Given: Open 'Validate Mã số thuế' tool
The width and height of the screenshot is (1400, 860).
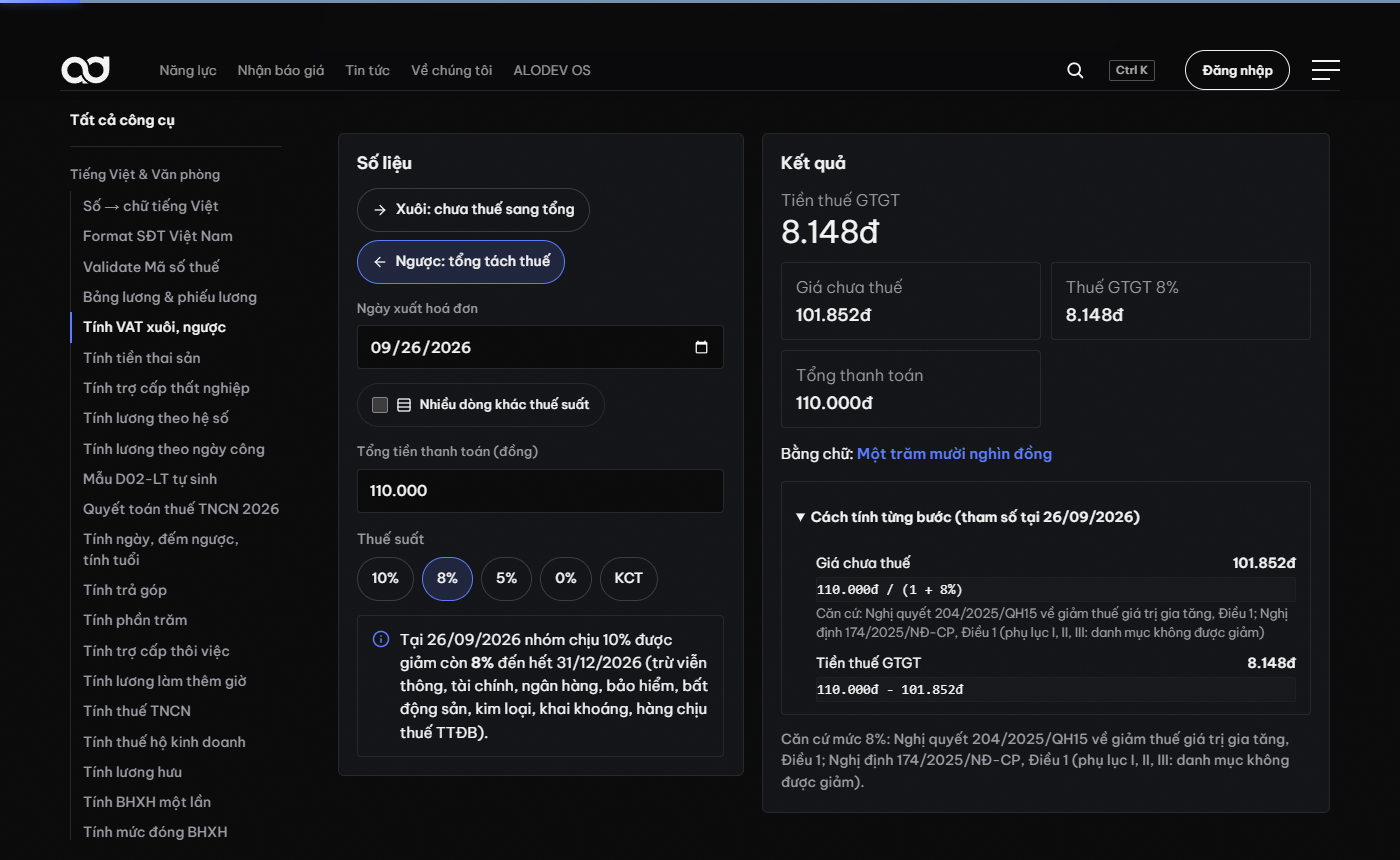Looking at the screenshot, I should (151, 267).
